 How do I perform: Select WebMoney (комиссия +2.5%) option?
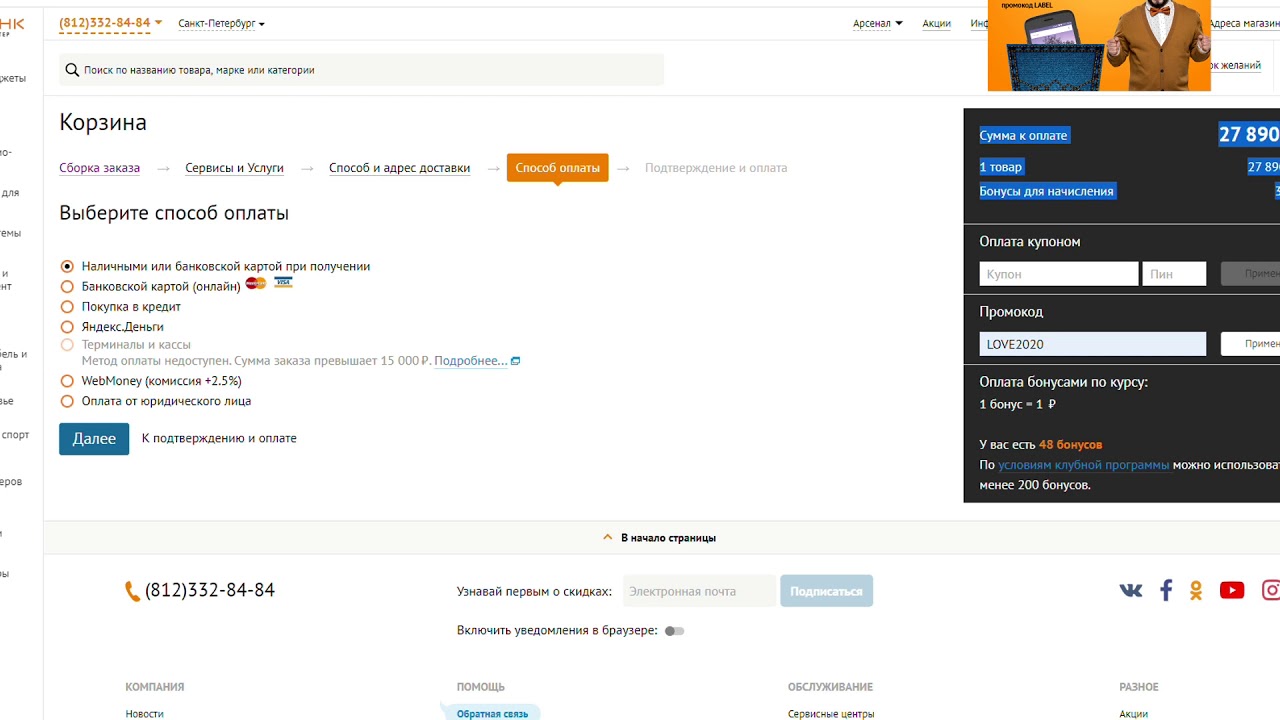tap(67, 380)
